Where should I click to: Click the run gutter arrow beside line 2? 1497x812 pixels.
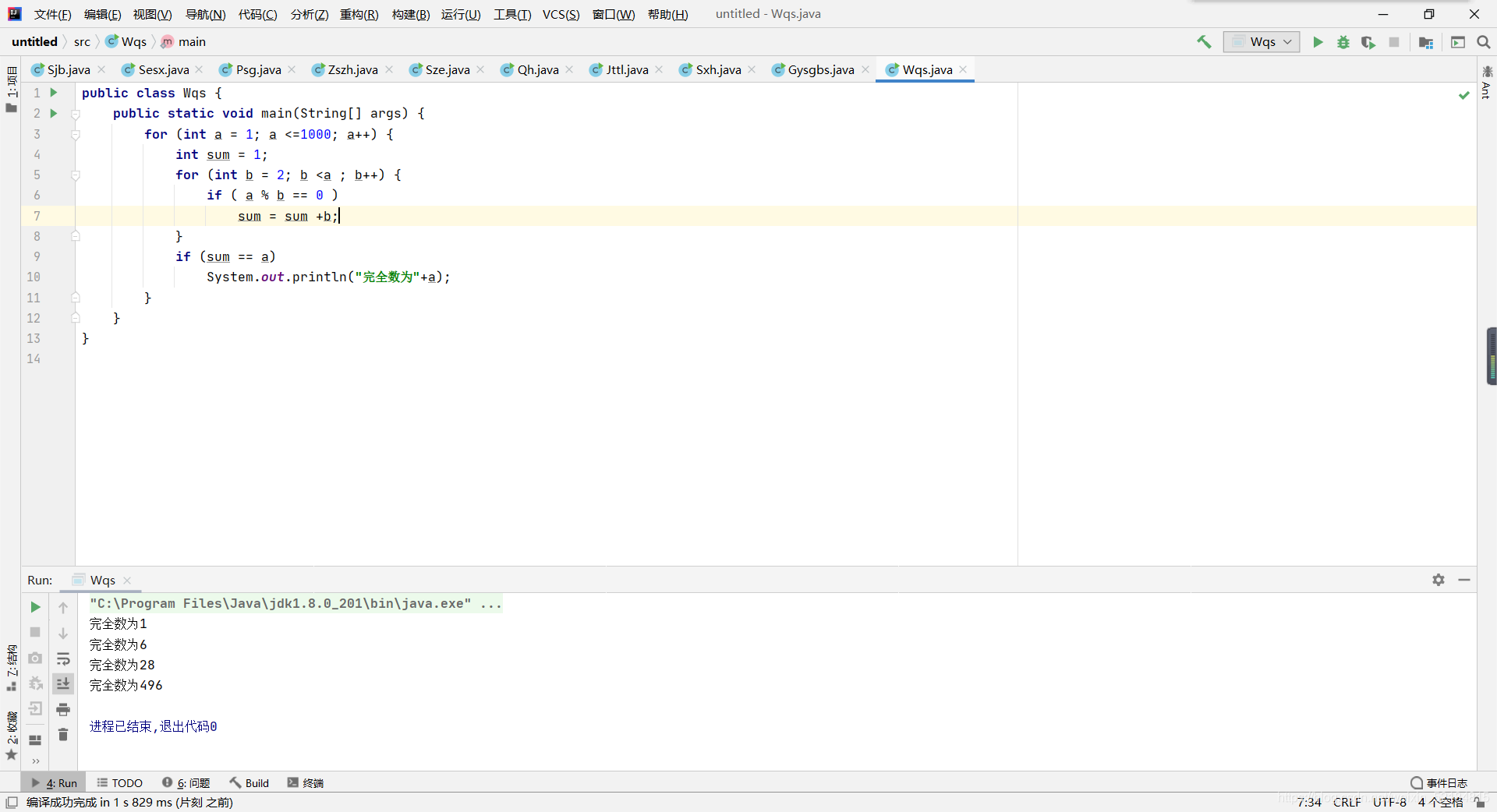click(x=54, y=113)
